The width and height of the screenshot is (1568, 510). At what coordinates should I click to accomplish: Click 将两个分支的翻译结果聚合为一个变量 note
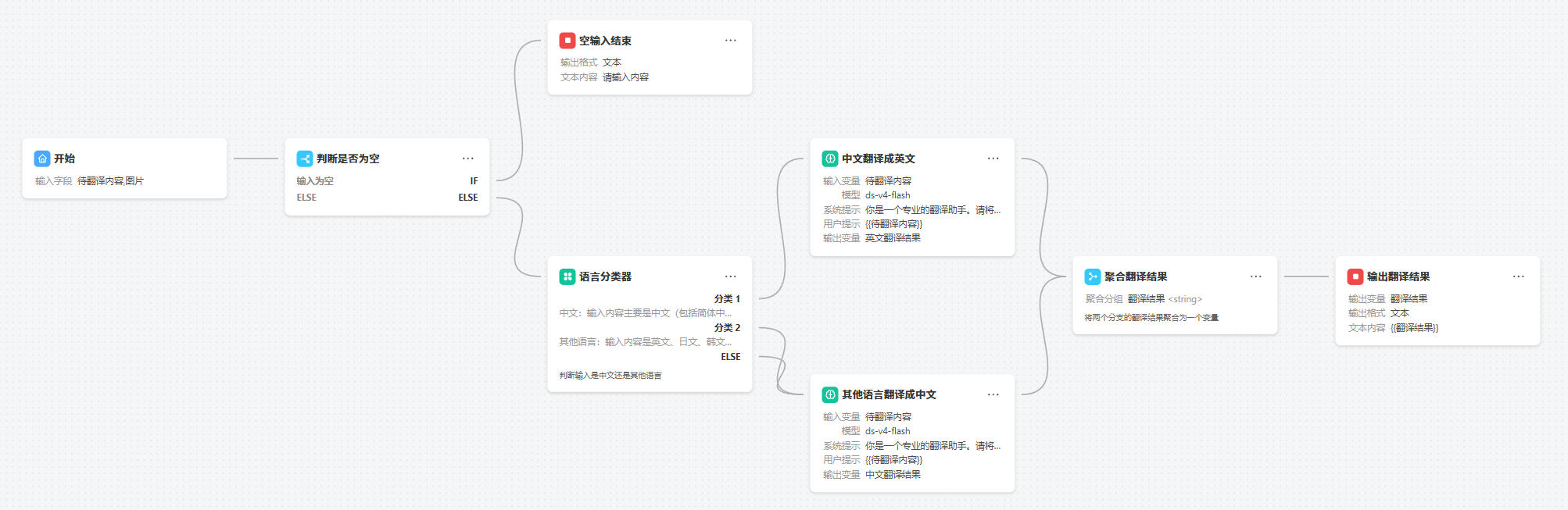(1151, 318)
